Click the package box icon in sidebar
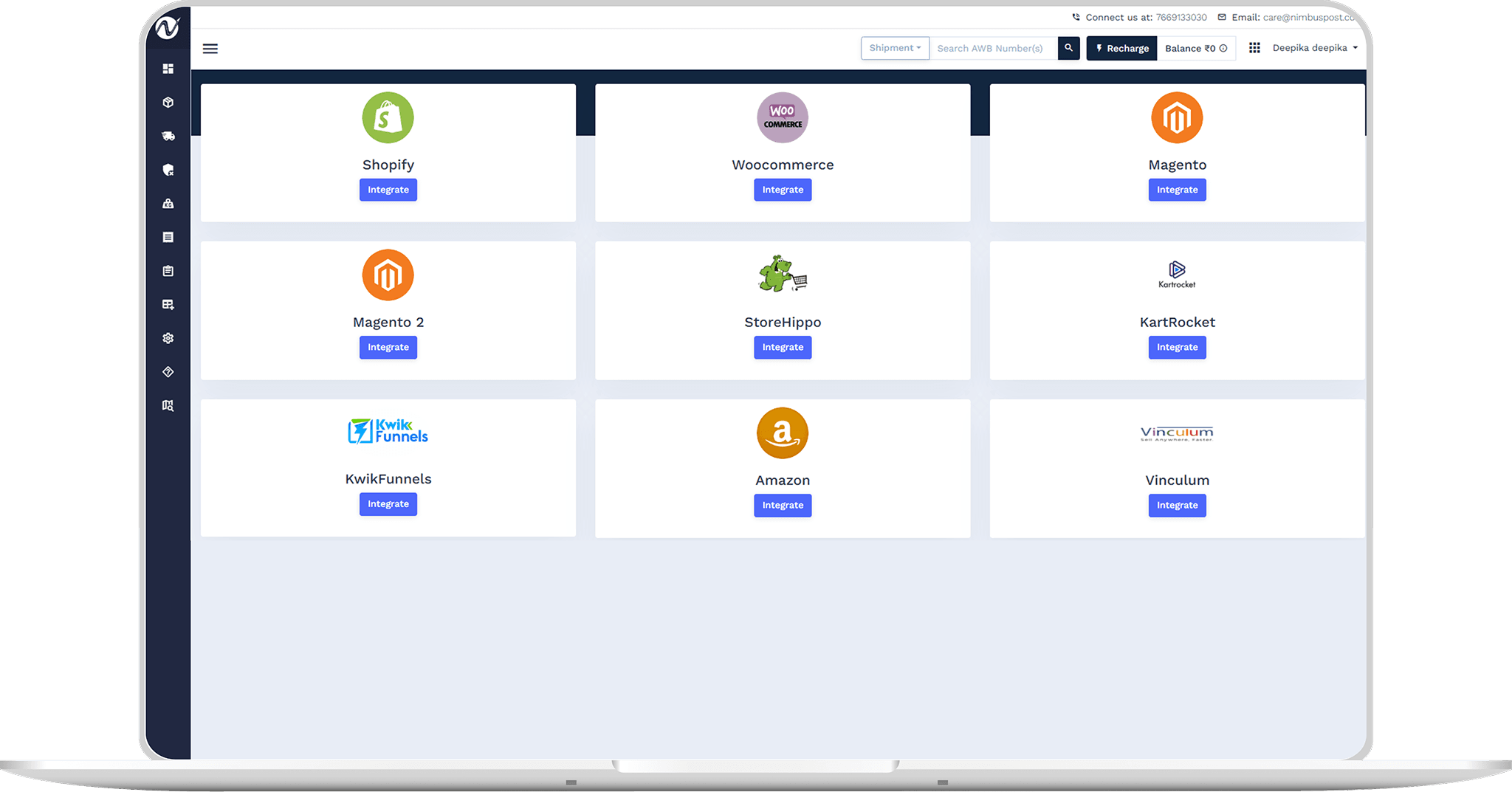Viewport: 1512px width, 792px height. [x=168, y=103]
